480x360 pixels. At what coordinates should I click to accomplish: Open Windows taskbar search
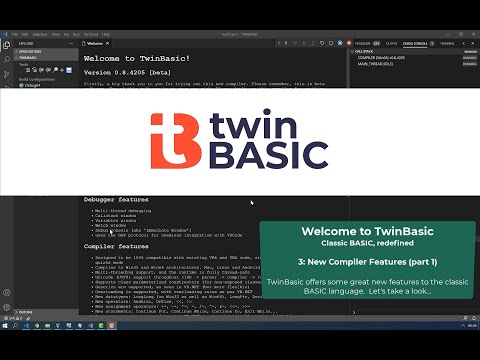15,326
